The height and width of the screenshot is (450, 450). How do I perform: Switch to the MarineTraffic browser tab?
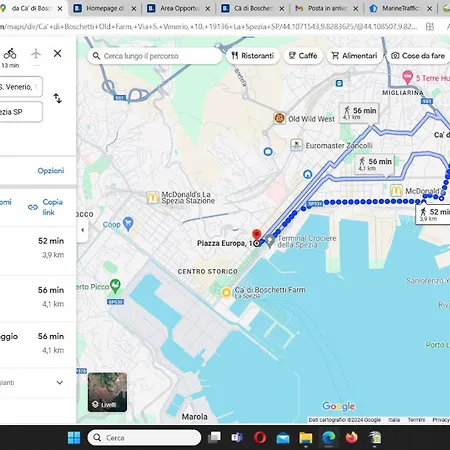(x=401, y=8)
